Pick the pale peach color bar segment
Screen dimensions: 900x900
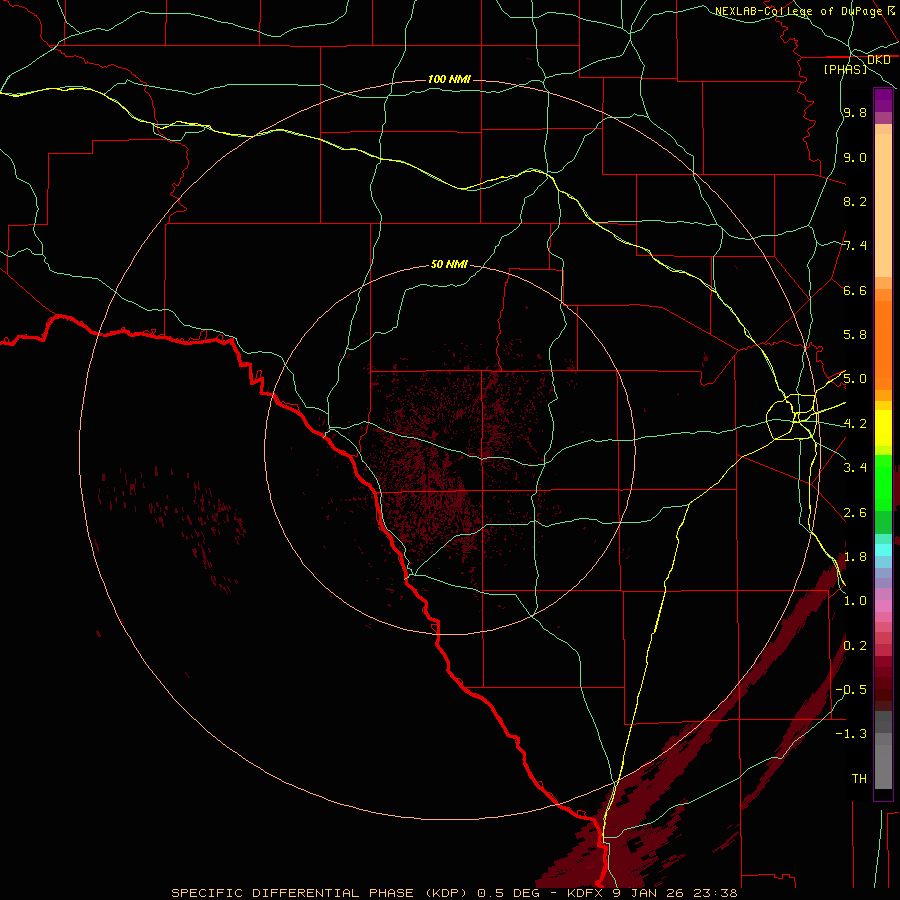[x=883, y=205]
